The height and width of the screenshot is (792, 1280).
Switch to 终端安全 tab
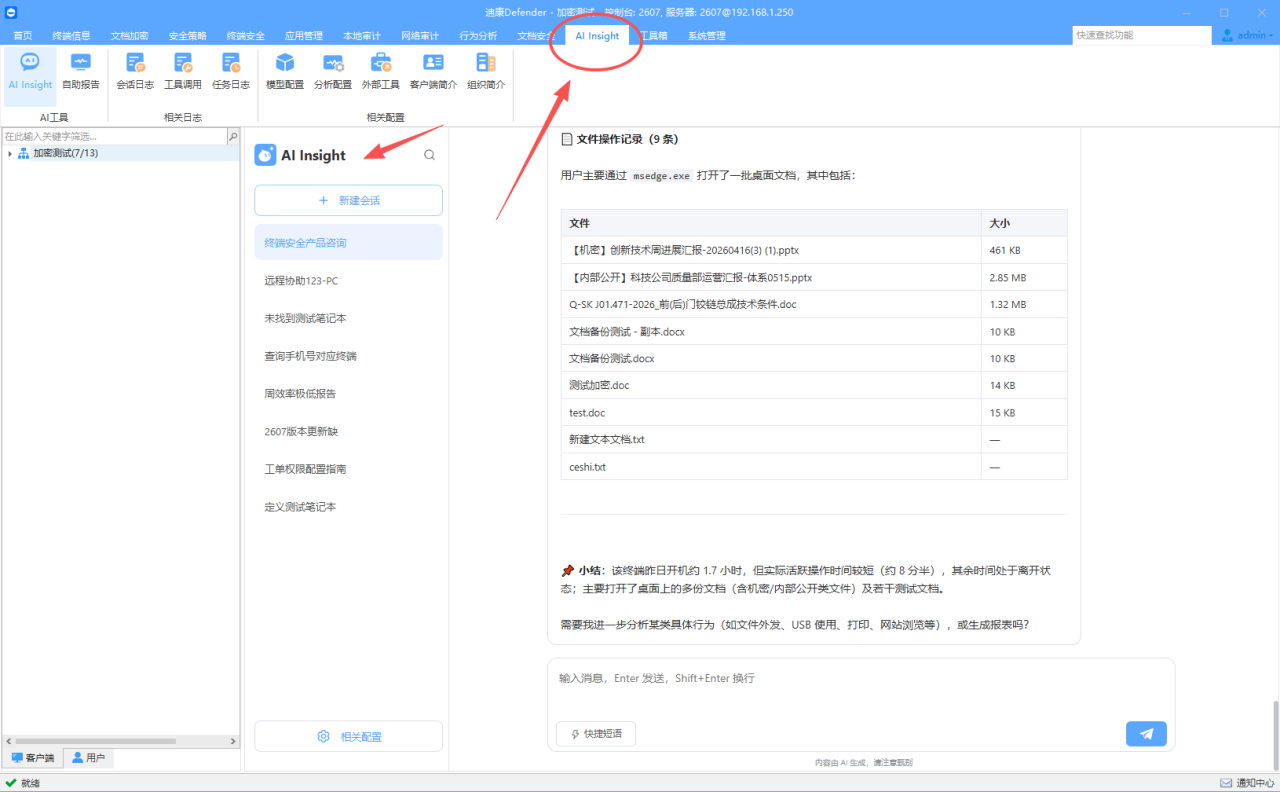tap(245, 36)
